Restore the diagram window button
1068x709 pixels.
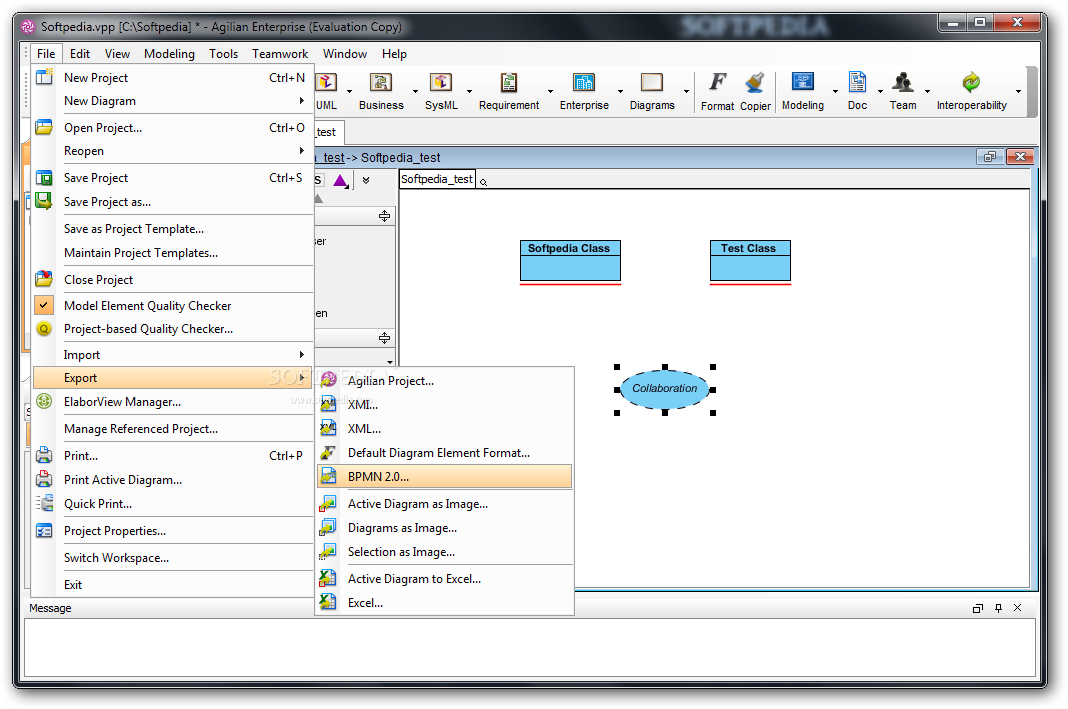(x=990, y=157)
